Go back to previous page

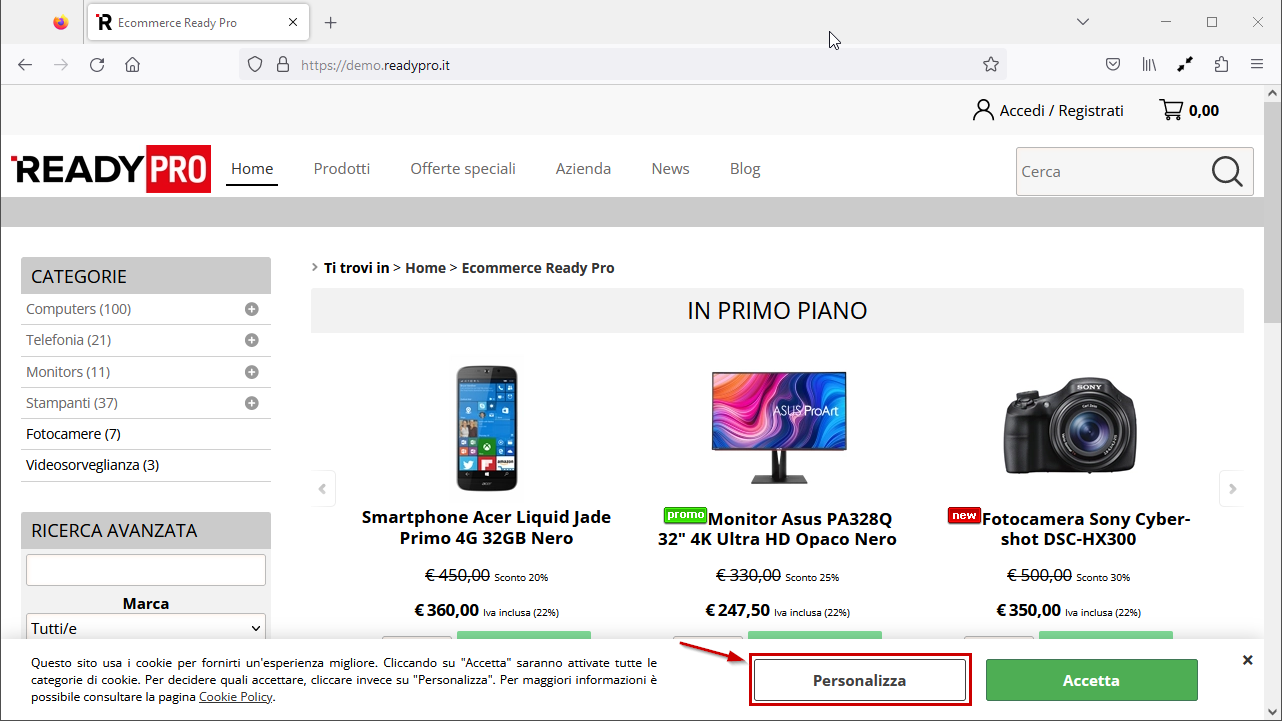[x=25, y=64]
